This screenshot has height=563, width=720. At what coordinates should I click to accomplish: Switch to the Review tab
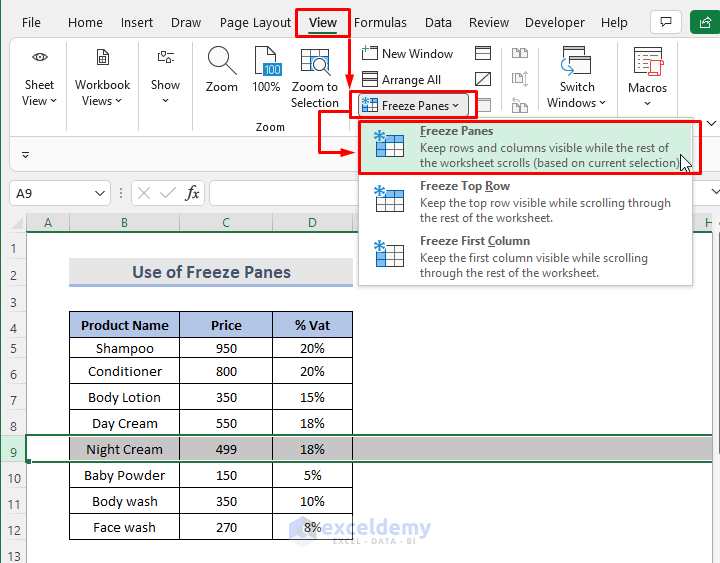[x=489, y=23]
